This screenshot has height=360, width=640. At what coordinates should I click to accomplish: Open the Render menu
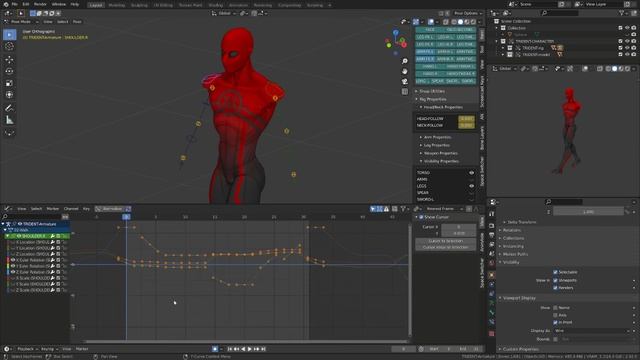[x=40, y=4]
